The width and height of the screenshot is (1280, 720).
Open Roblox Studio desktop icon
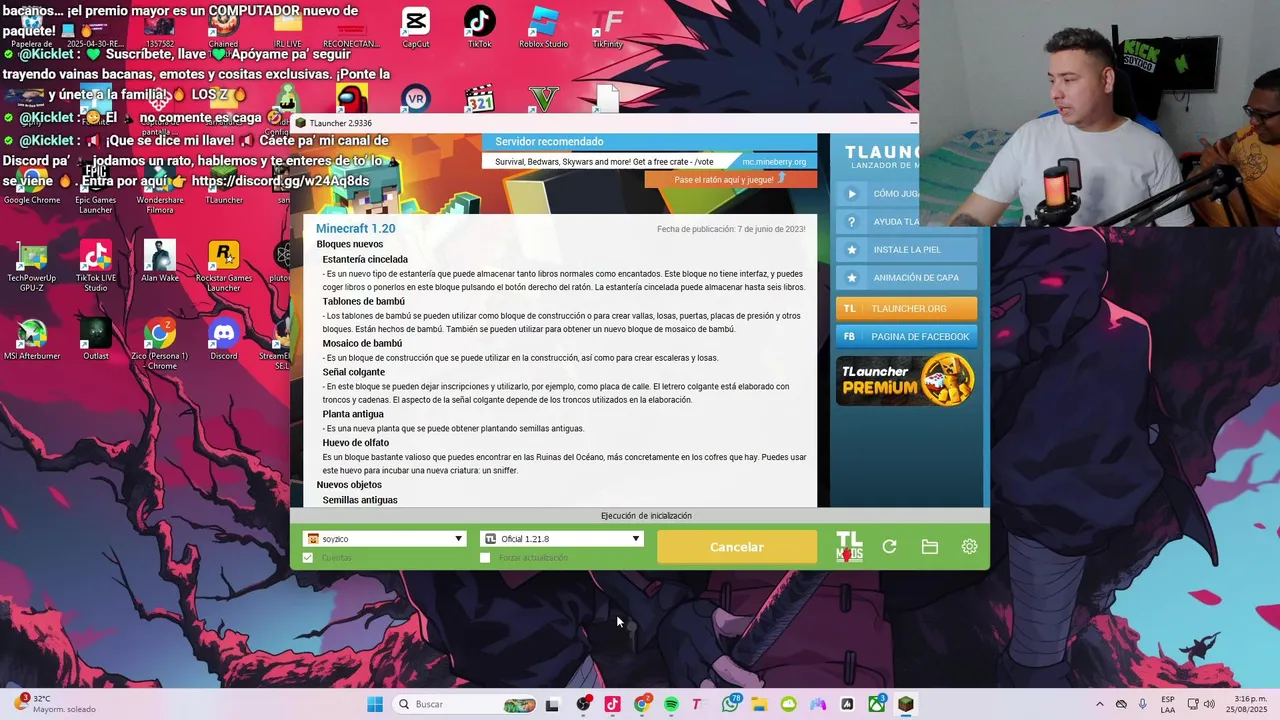[x=543, y=27]
